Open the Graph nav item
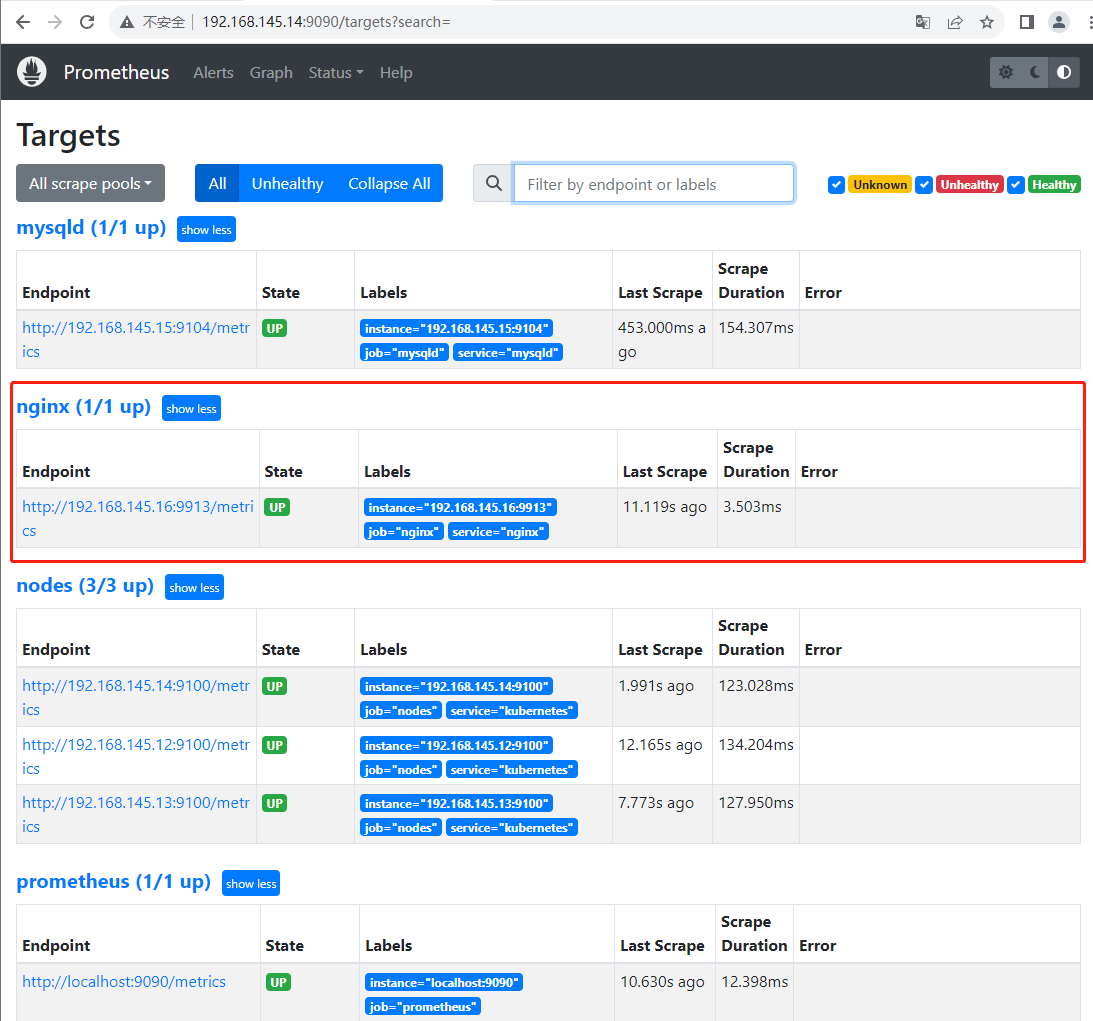The image size is (1093, 1021). pos(271,72)
